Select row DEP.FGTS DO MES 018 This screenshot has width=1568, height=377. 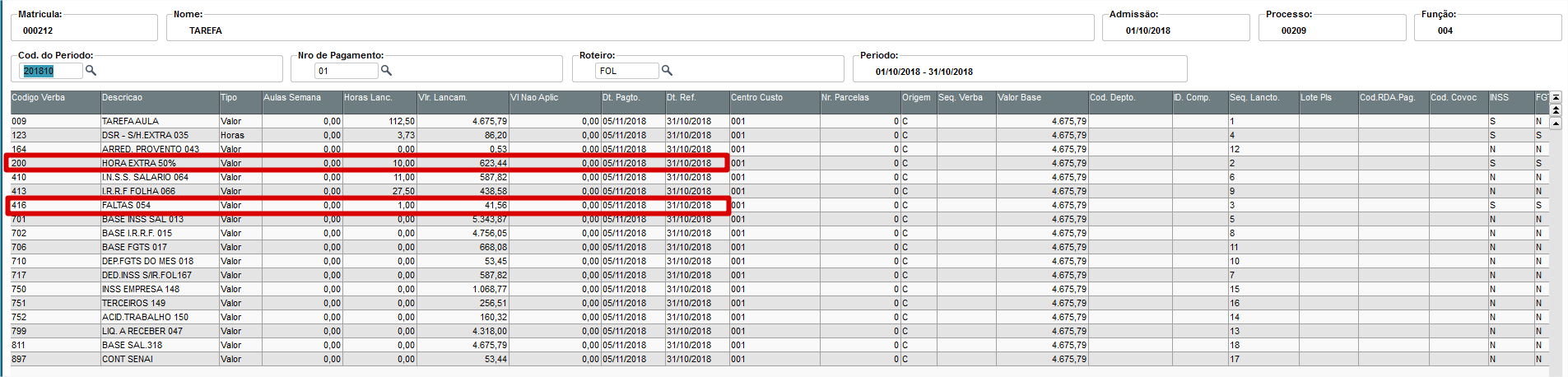pos(779,261)
